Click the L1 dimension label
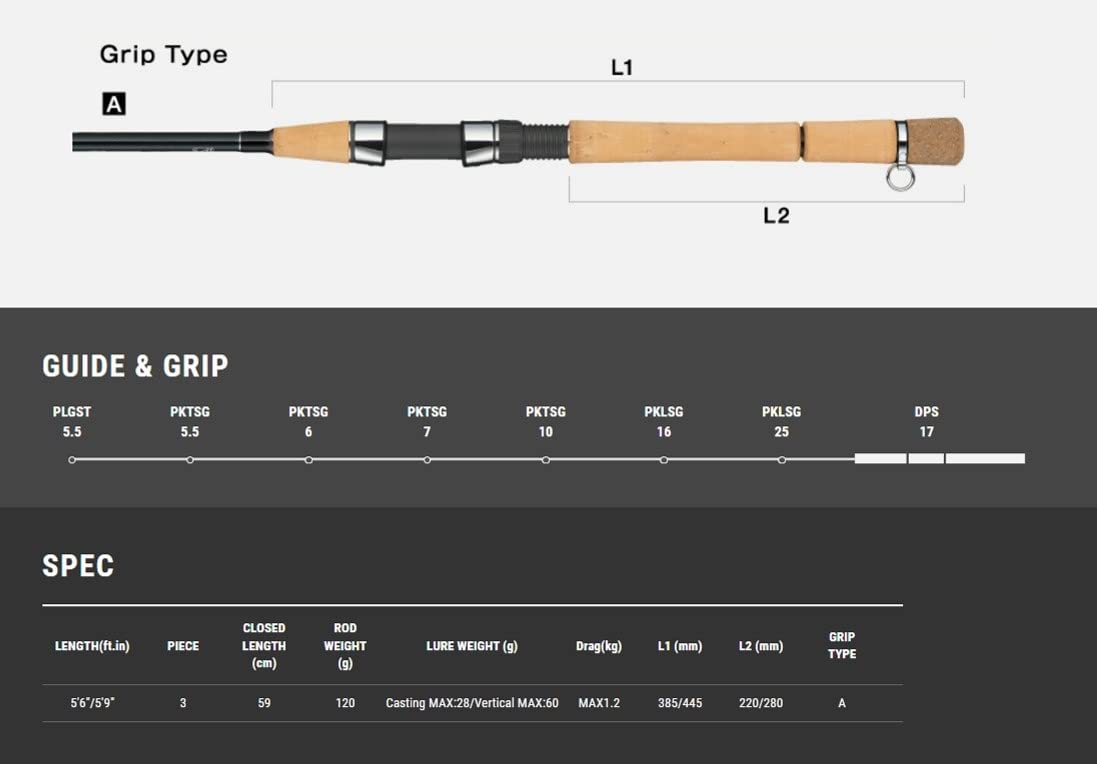Image resolution: width=1097 pixels, height=764 pixels. coord(622,67)
